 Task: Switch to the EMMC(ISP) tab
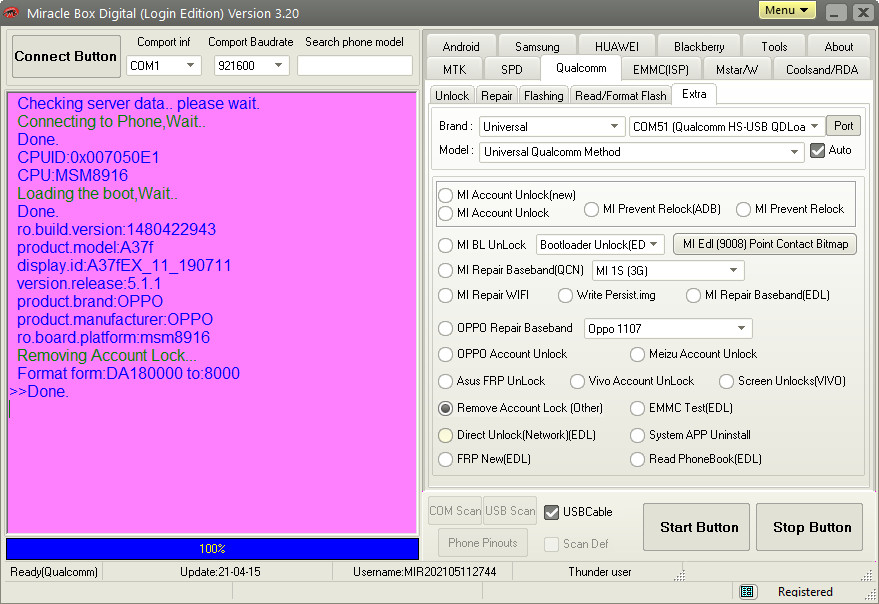point(660,70)
